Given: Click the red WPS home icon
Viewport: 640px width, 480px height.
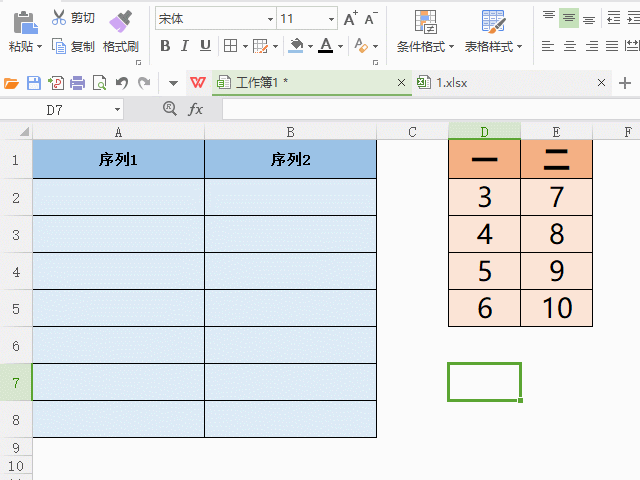Looking at the screenshot, I should (198, 83).
